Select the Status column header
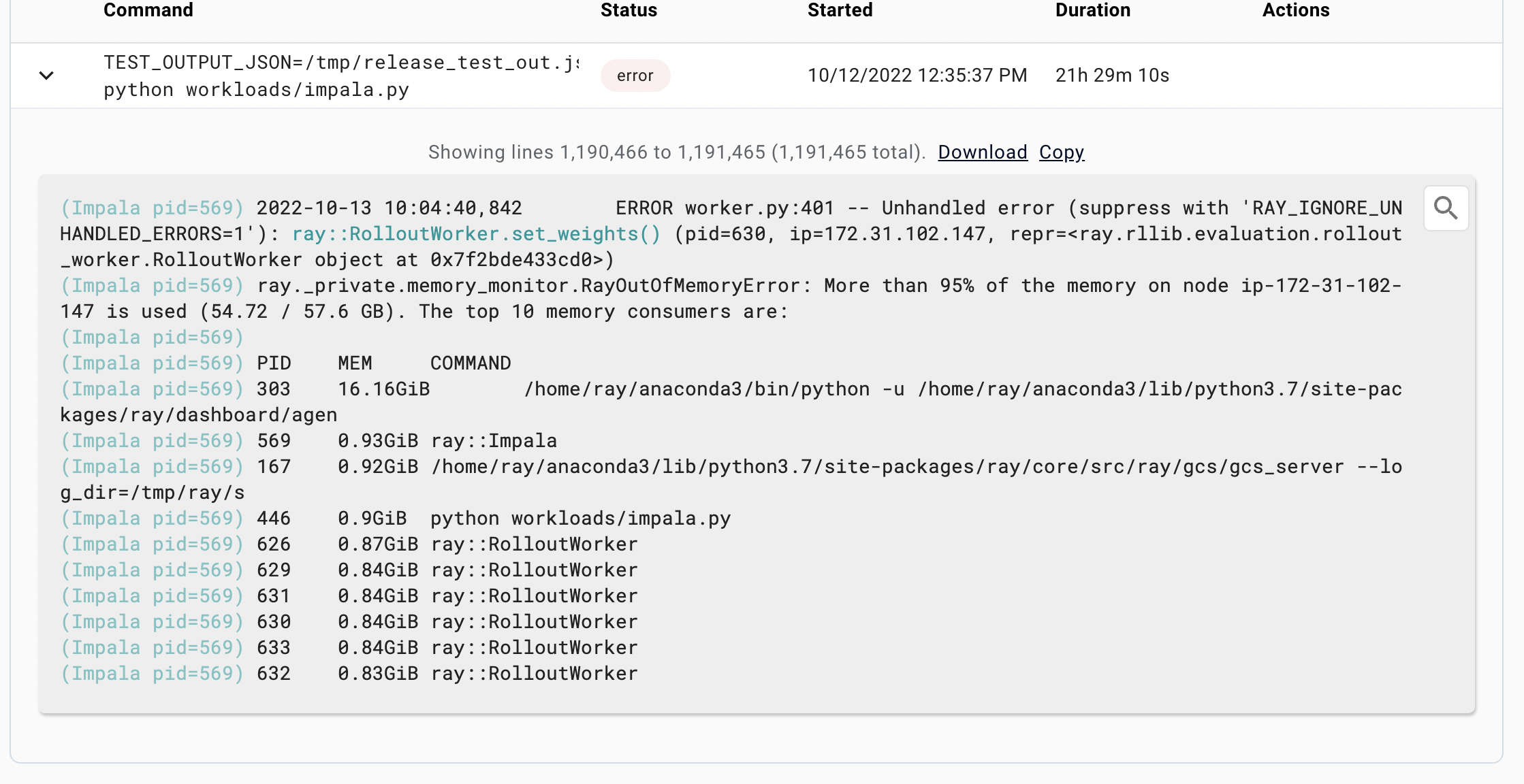Image resolution: width=1524 pixels, height=784 pixels. pos(629,10)
